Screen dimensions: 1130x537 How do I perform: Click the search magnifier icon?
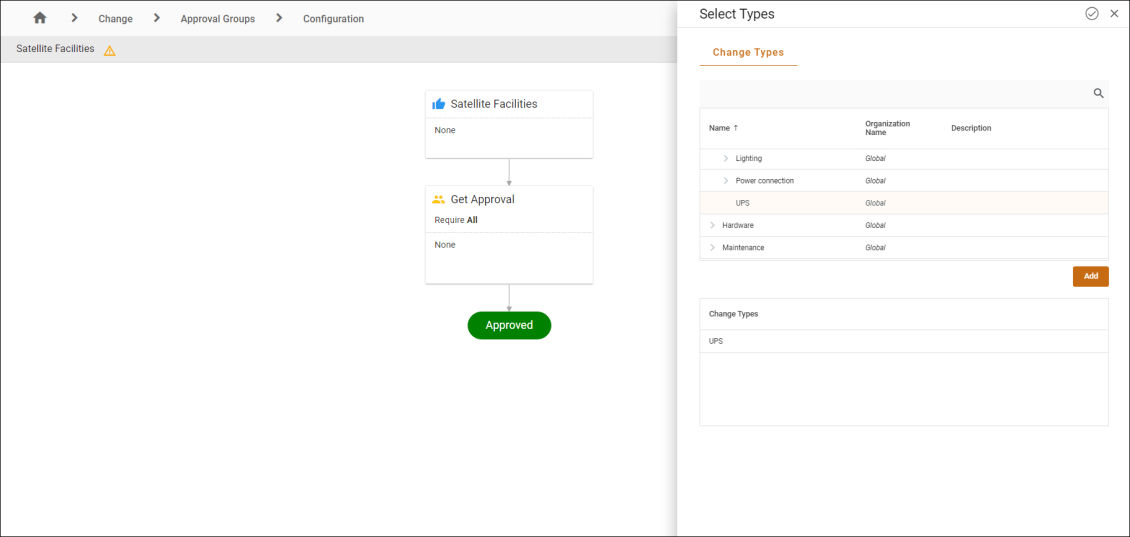pyautogui.click(x=1098, y=93)
